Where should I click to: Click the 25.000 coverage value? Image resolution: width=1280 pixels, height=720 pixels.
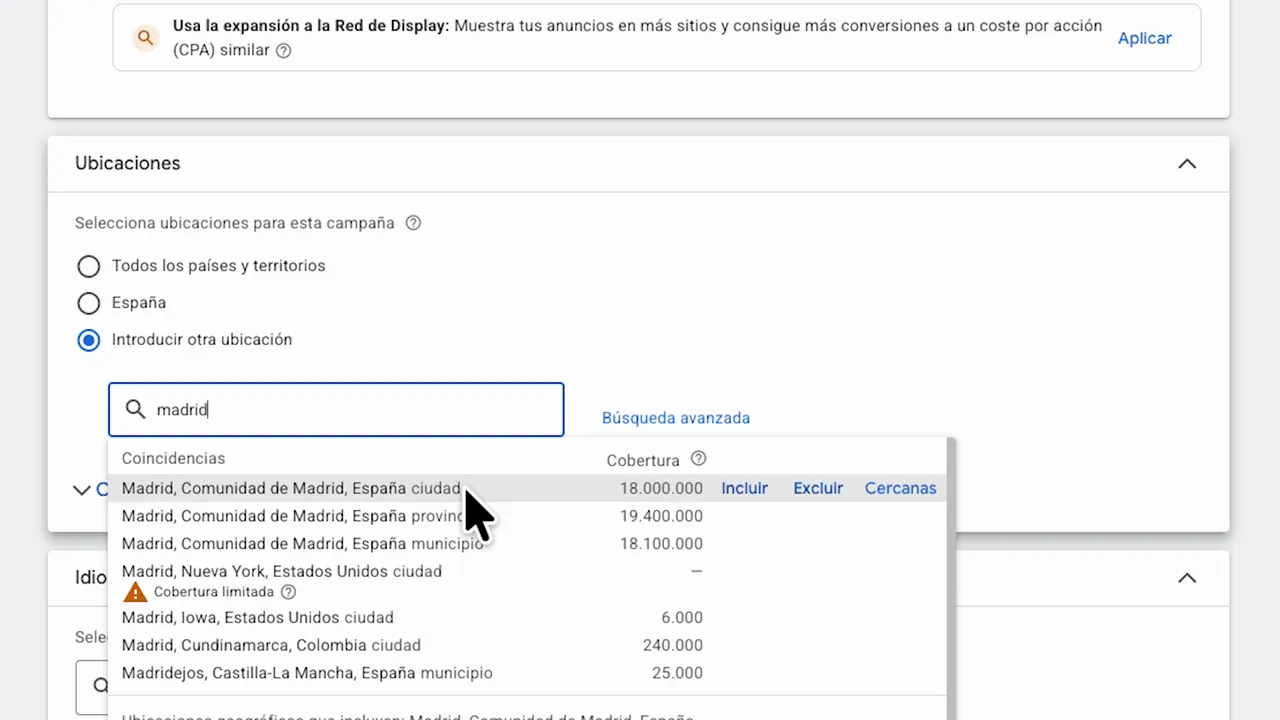tap(677, 673)
